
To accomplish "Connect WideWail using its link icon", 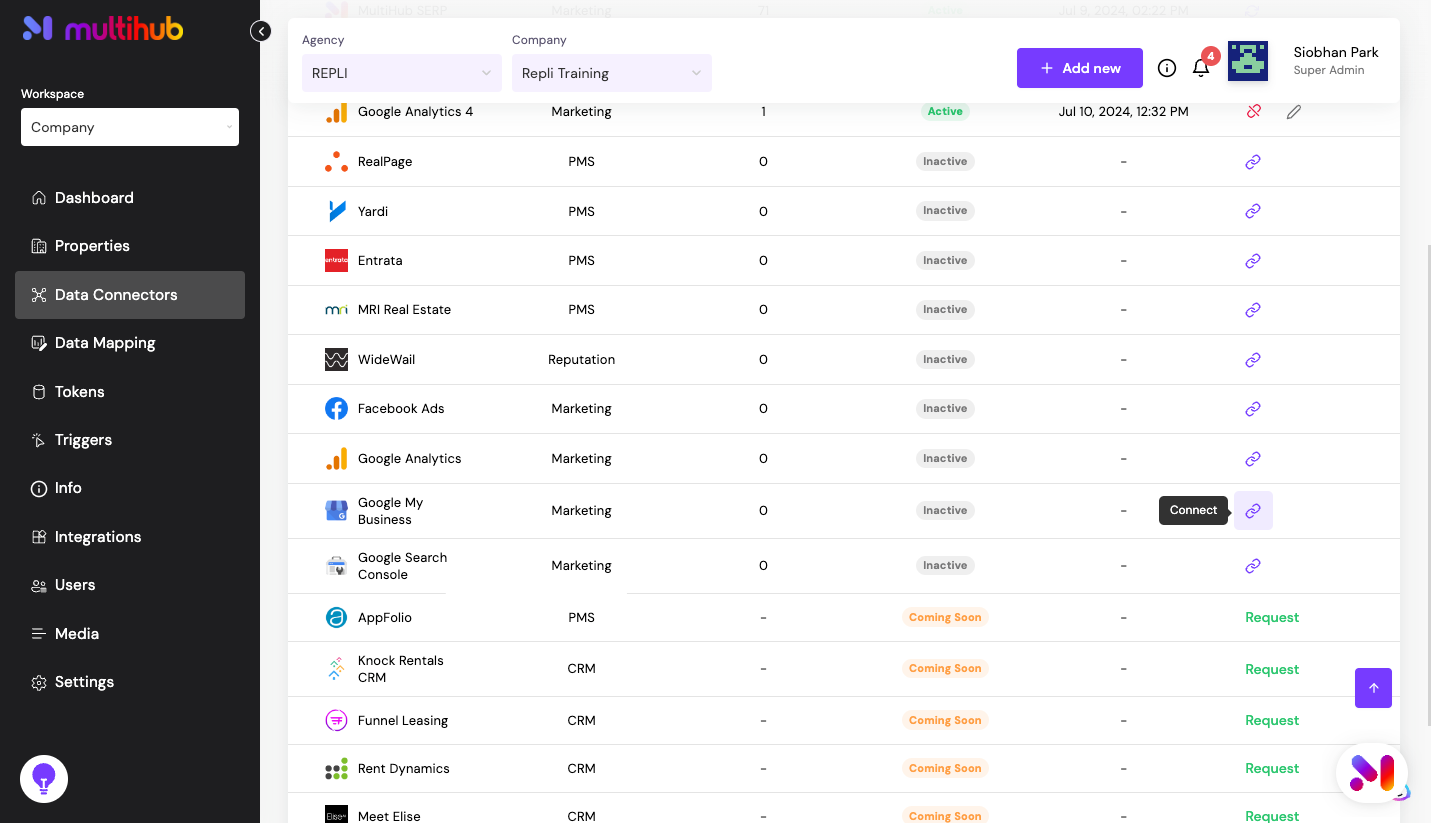I will (1253, 359).
